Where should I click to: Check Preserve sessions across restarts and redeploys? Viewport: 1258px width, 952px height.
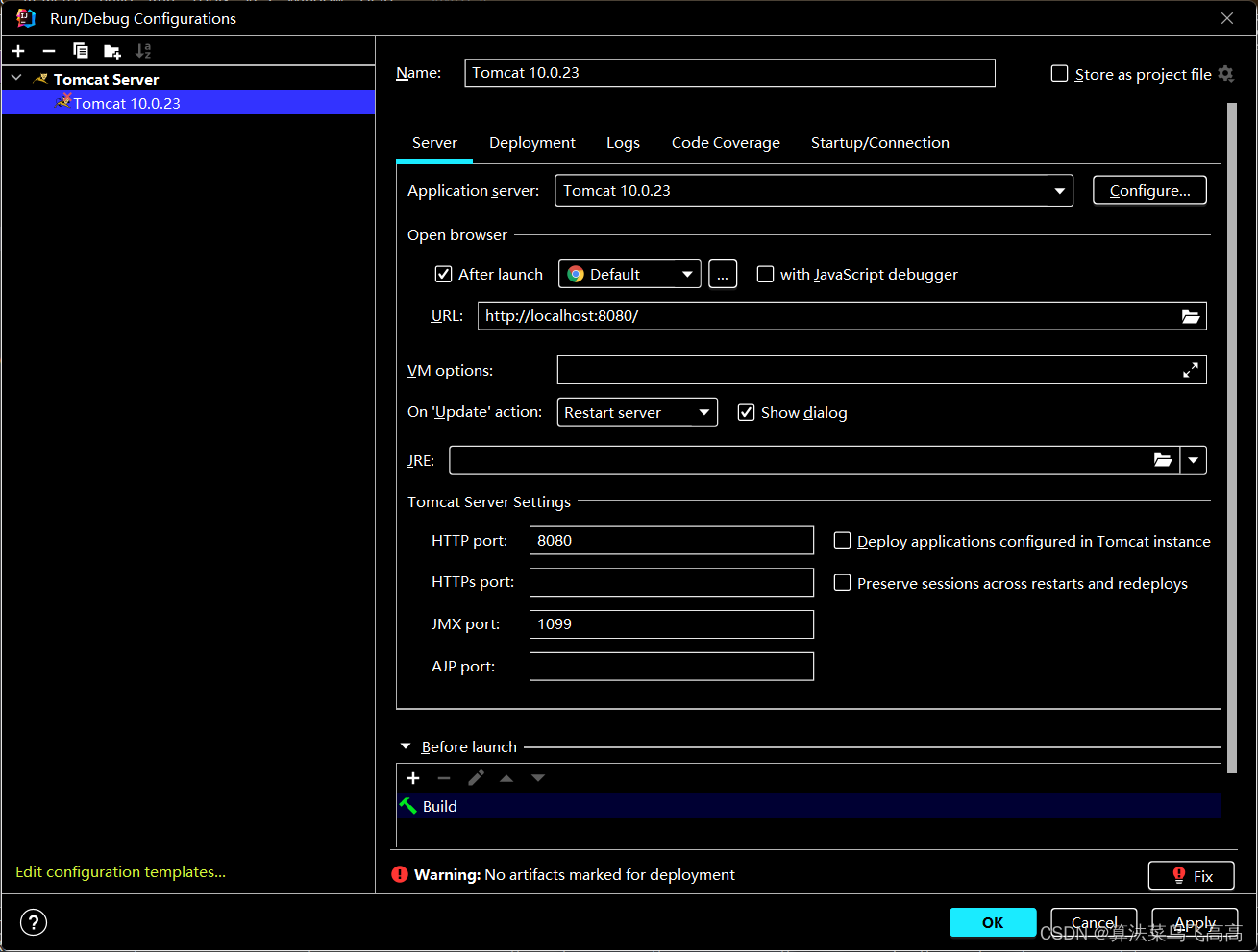(x=842, y=583)
